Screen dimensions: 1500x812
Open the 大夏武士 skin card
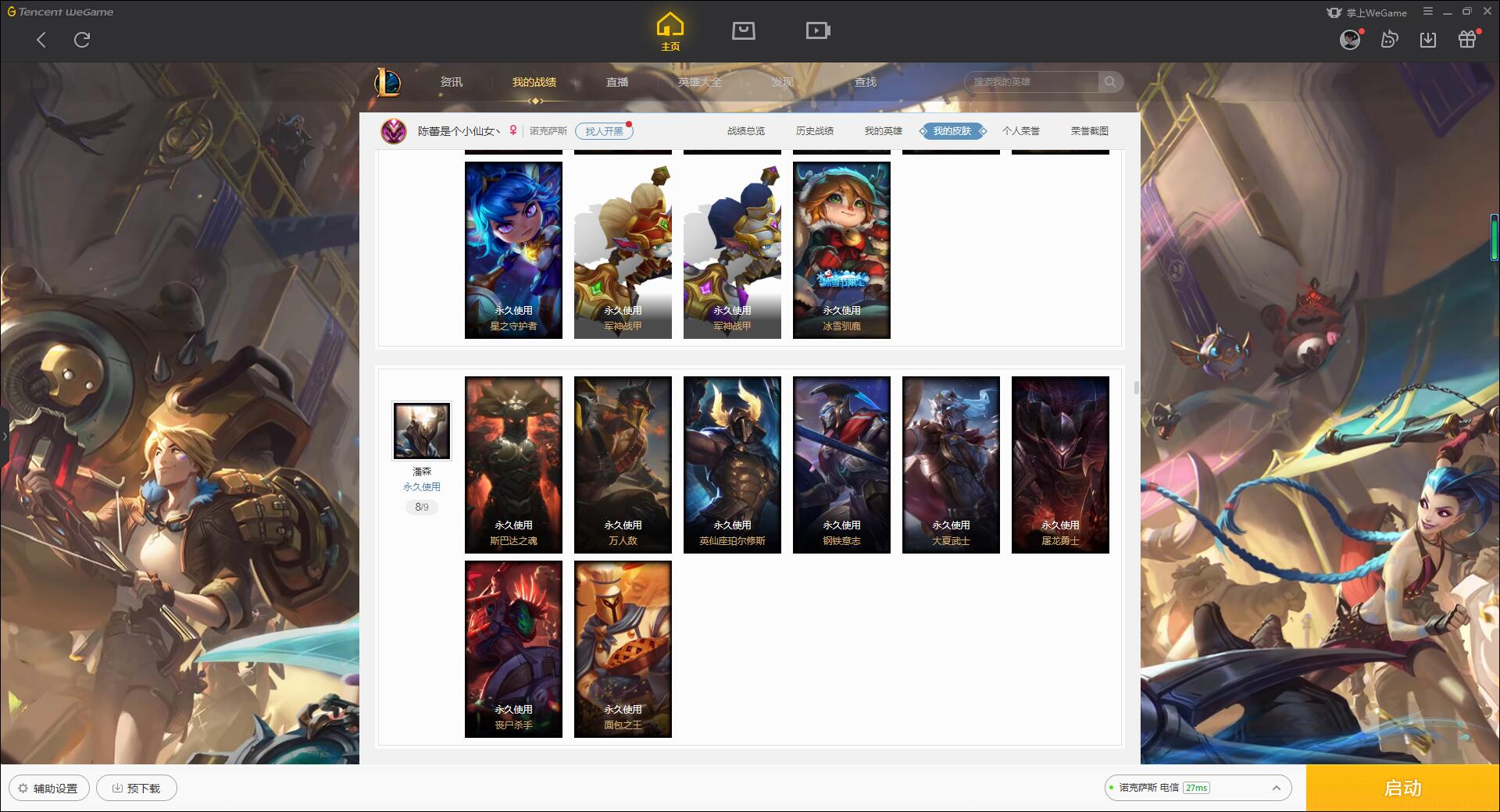[951, 465]
